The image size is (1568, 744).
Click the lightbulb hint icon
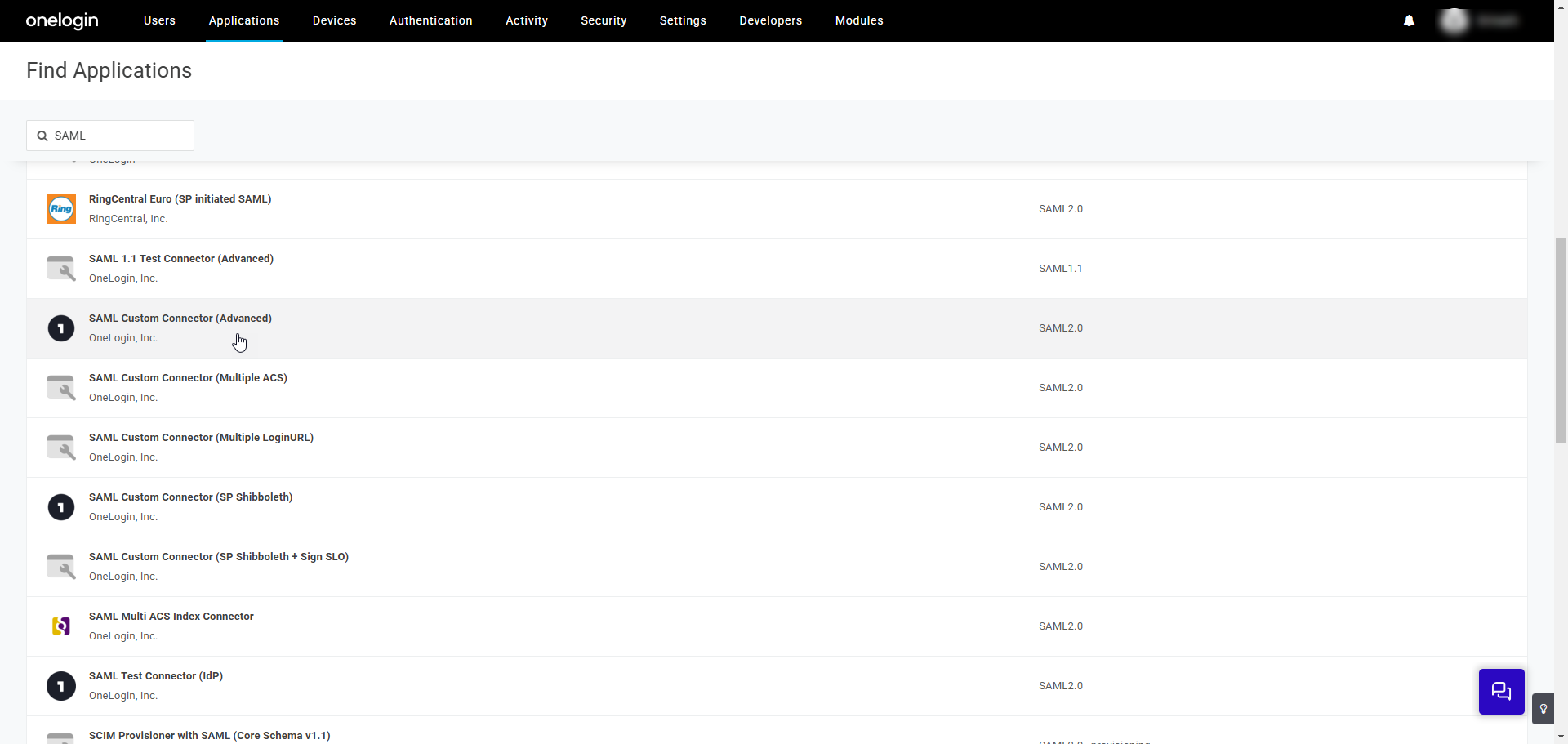pos(1543,709)
